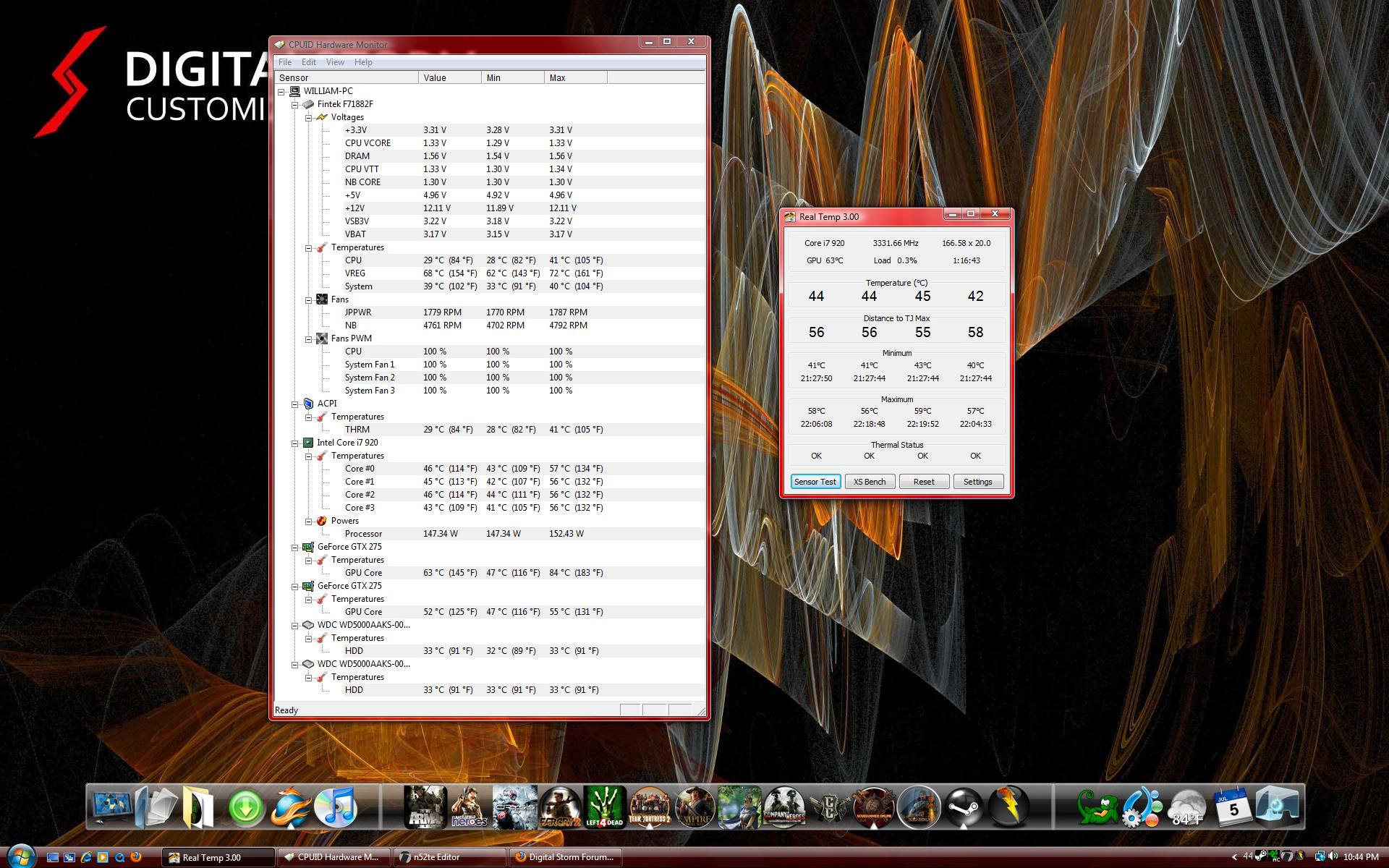Collapse the first GeForce GTX 275 node
The image size is (1389, 868).
pyautogui.click(x=295, y=547)
